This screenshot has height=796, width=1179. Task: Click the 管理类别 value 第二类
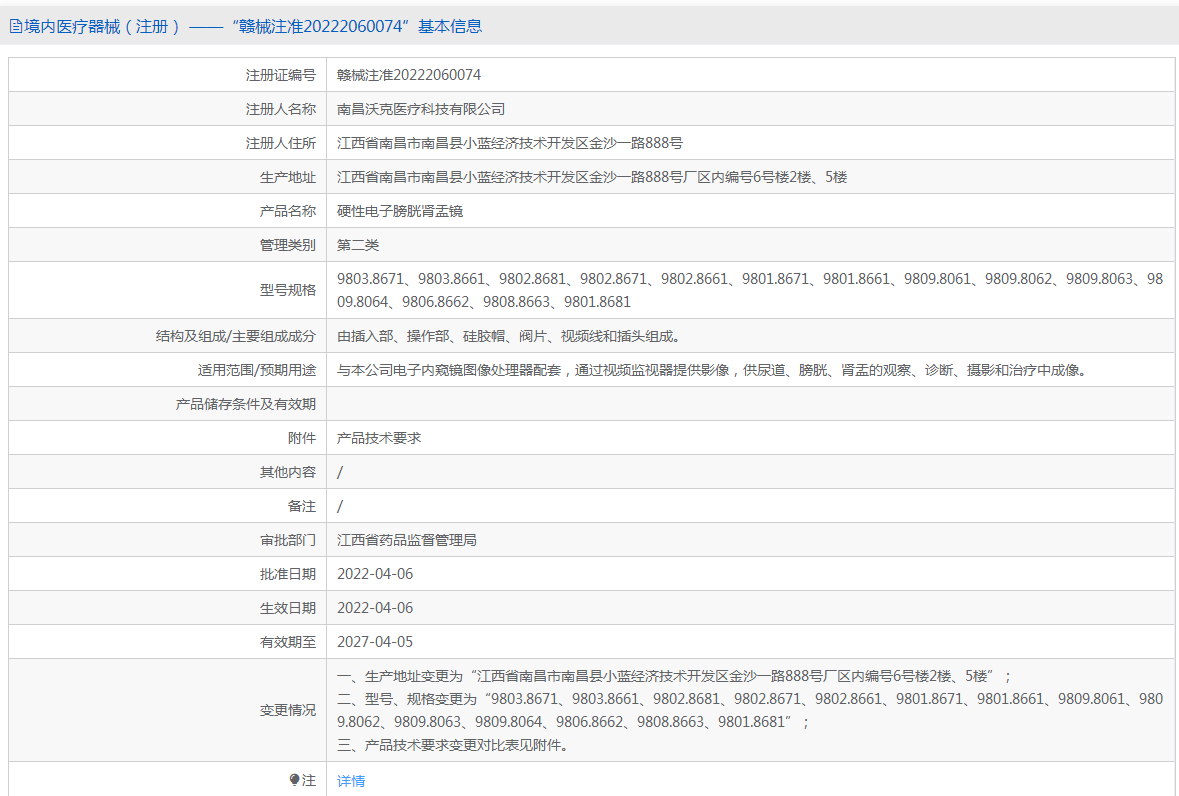358,245
